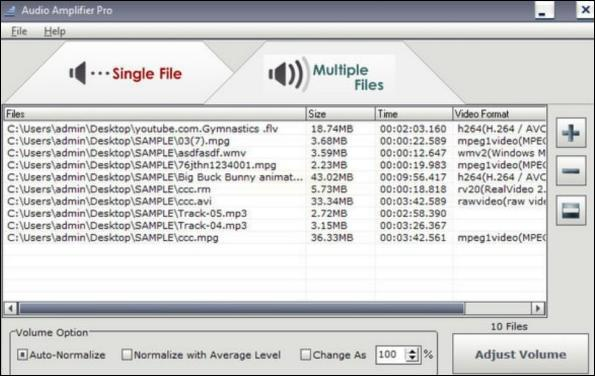The width and height of the screenshot is (595, 376).
Task: Click the 00:02:58.390 time cell
Action: [x=413, y=214]
